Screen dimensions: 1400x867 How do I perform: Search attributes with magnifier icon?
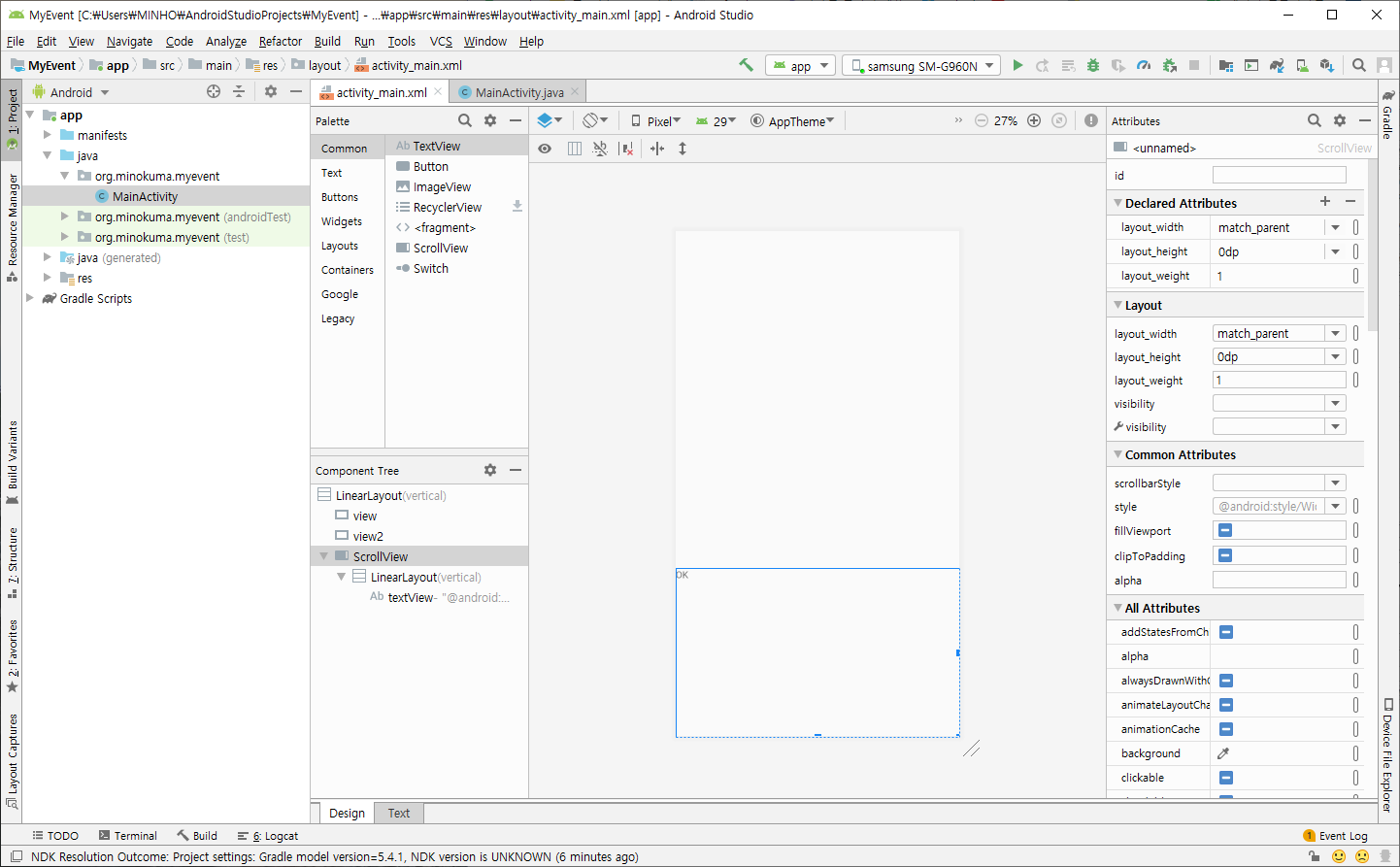coord(1315,120)
